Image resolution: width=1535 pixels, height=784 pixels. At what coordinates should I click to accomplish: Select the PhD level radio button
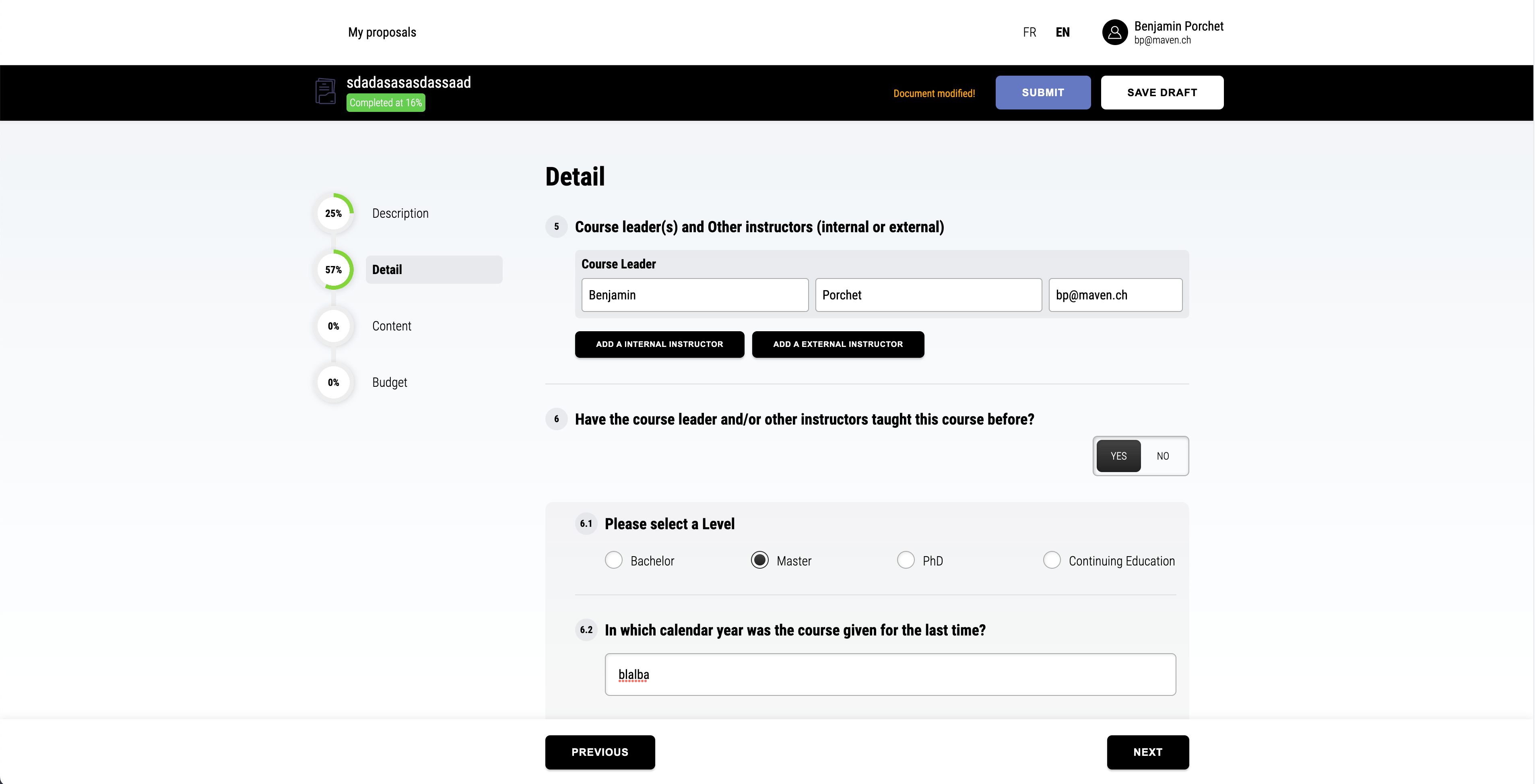click(906, 560)
